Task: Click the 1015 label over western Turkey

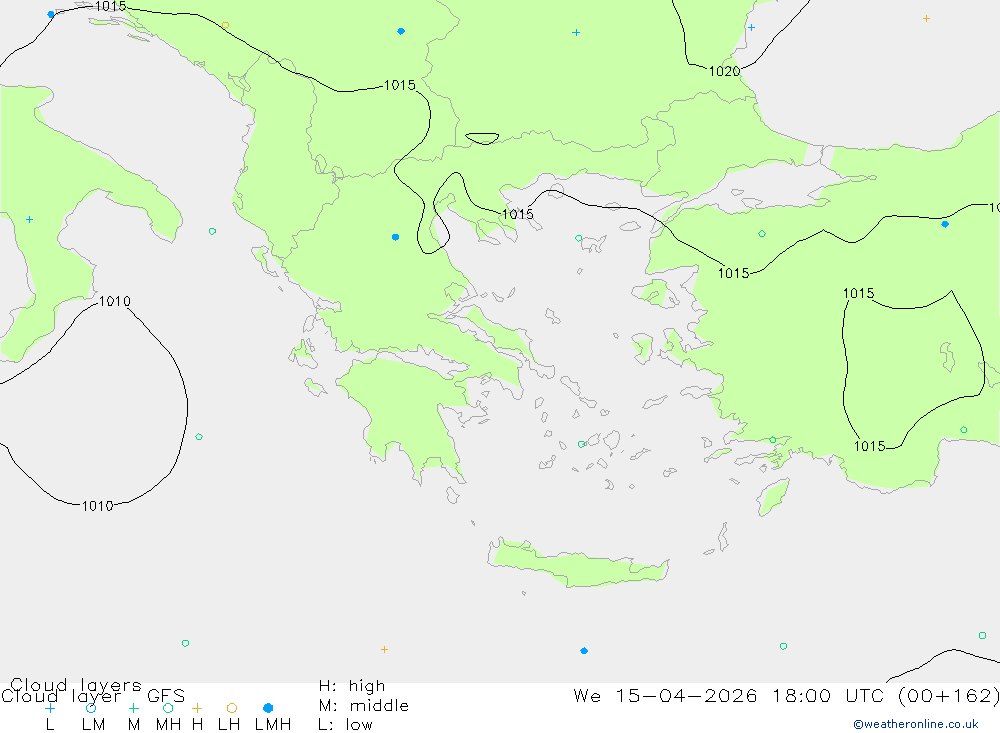Action: click(733, 274)
